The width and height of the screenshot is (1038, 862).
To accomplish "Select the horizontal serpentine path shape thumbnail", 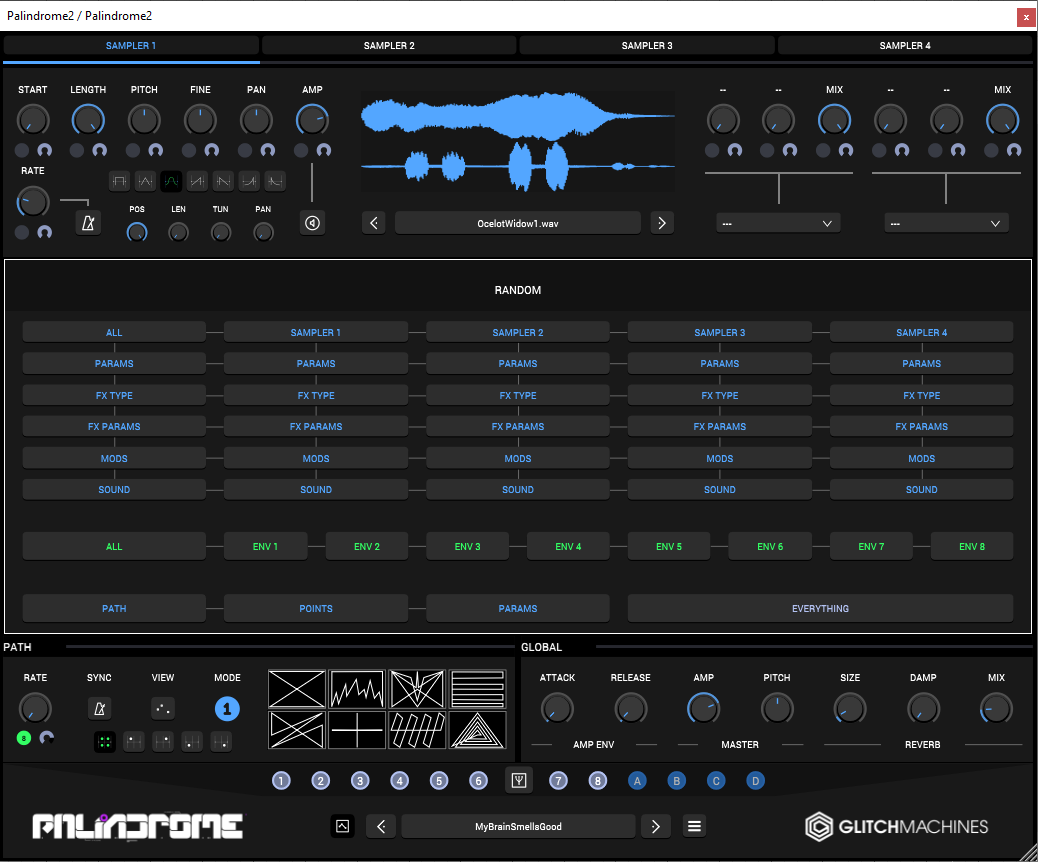I will [477, 689].
